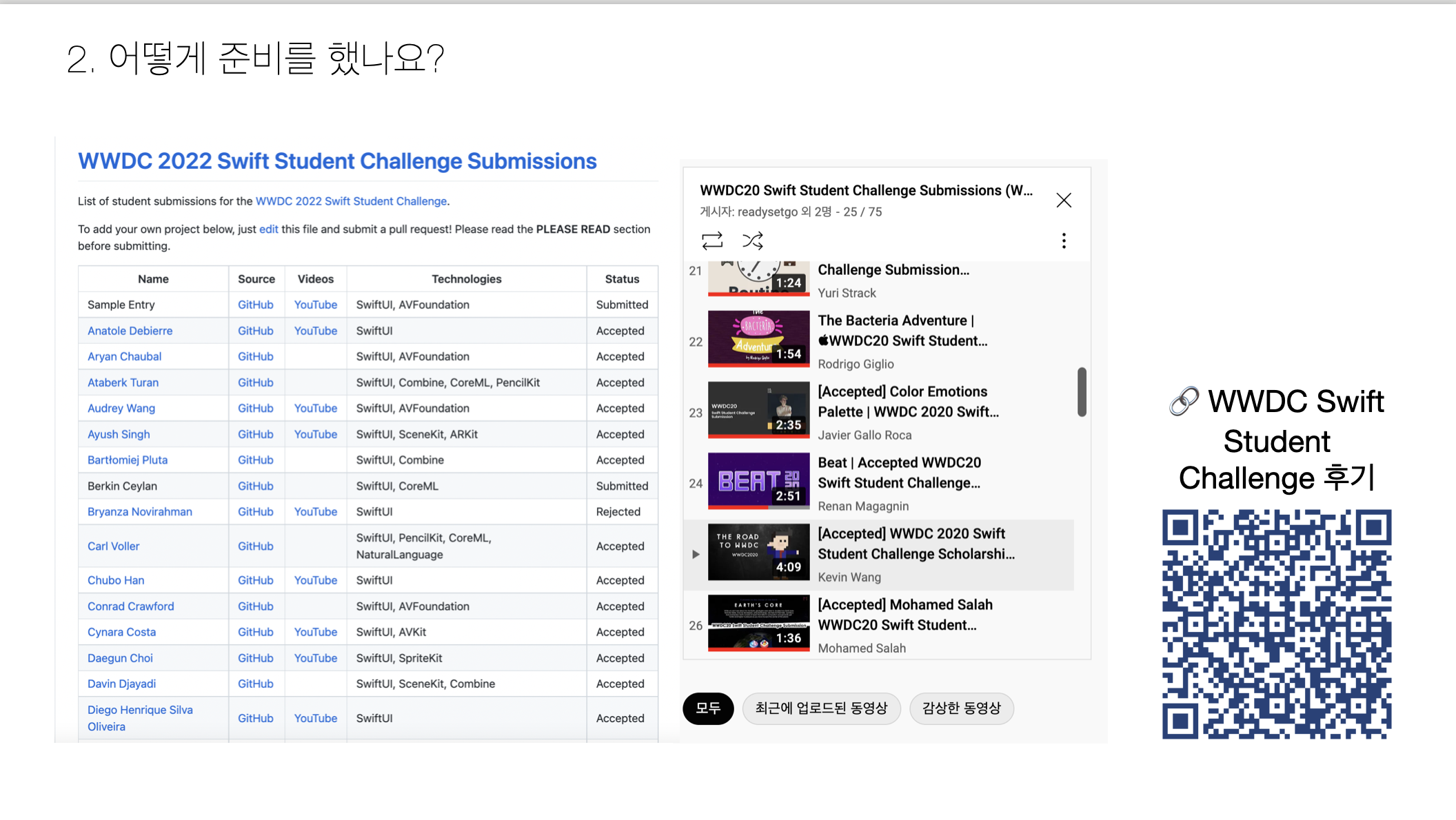
Task: Click the Mohamed Salah WWDC20 video title
Action: pyautogui.click(x=905, y=615)
